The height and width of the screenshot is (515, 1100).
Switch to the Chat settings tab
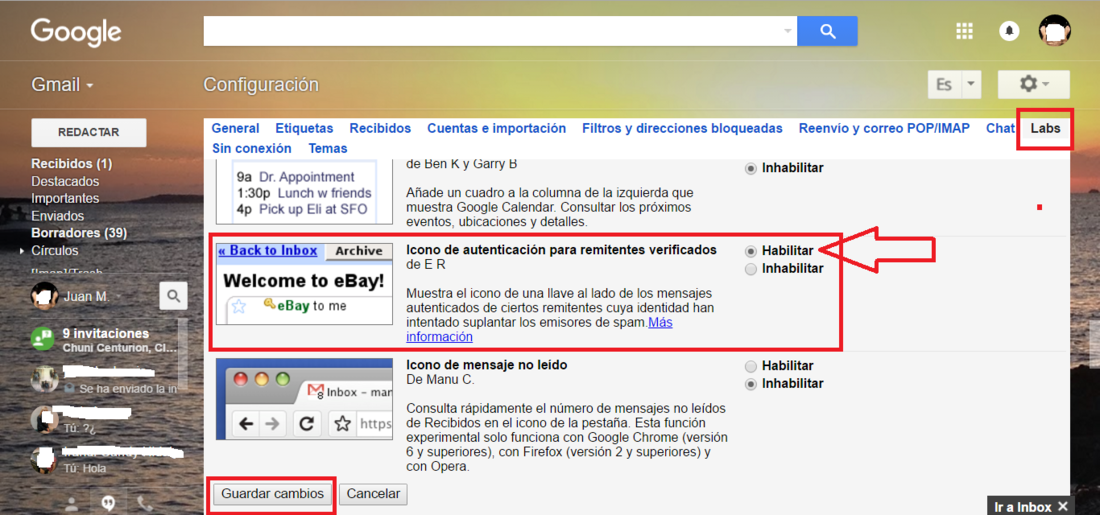click(x=1000, y=128)
